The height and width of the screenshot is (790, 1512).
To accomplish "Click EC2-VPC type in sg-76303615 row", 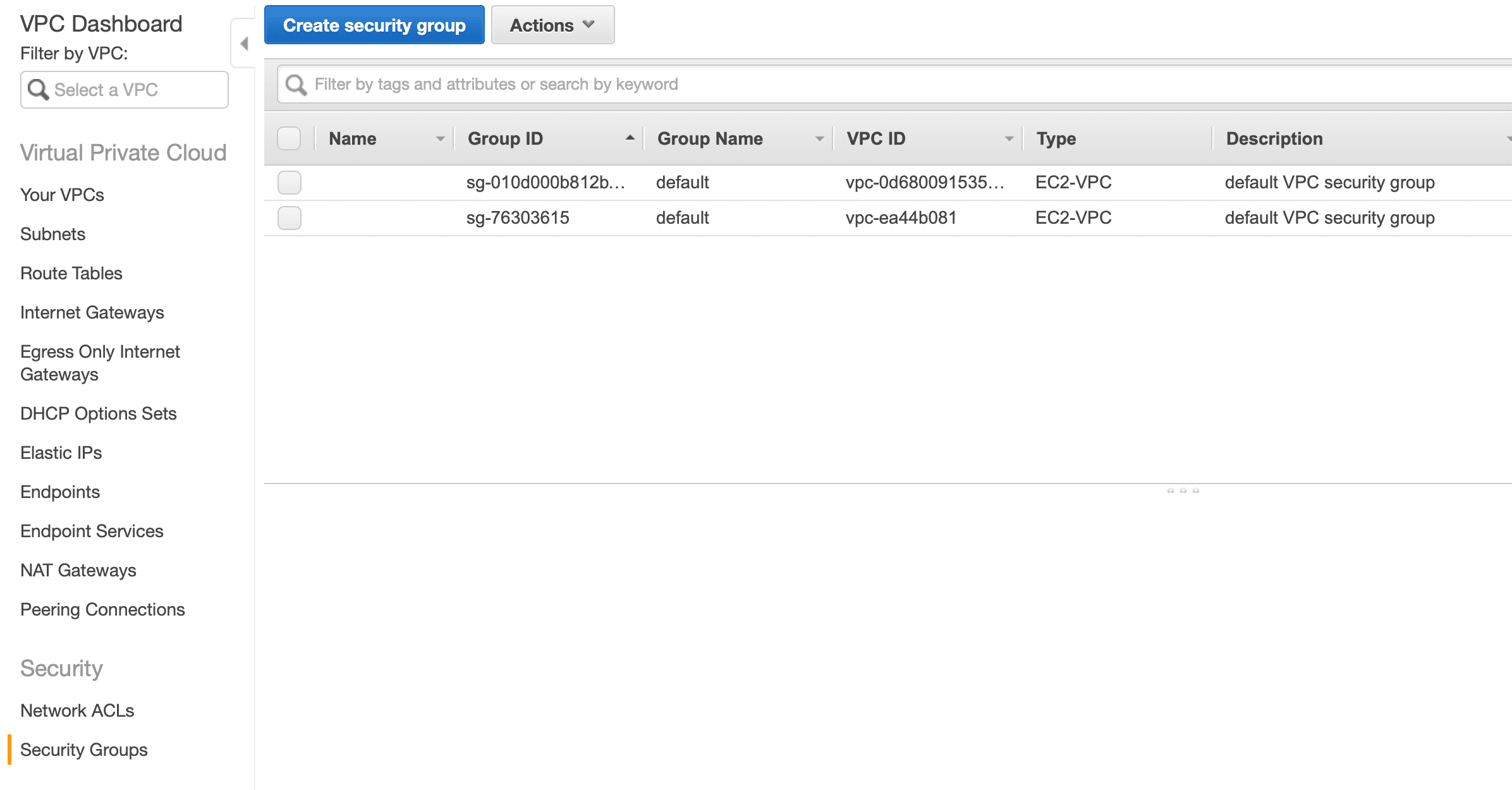I will (x=1073, y=218).
